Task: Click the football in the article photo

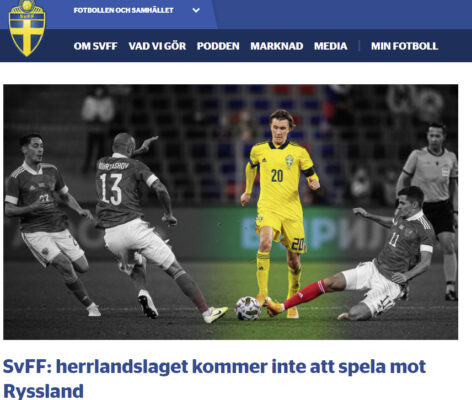Action: [x=248, y=308]
